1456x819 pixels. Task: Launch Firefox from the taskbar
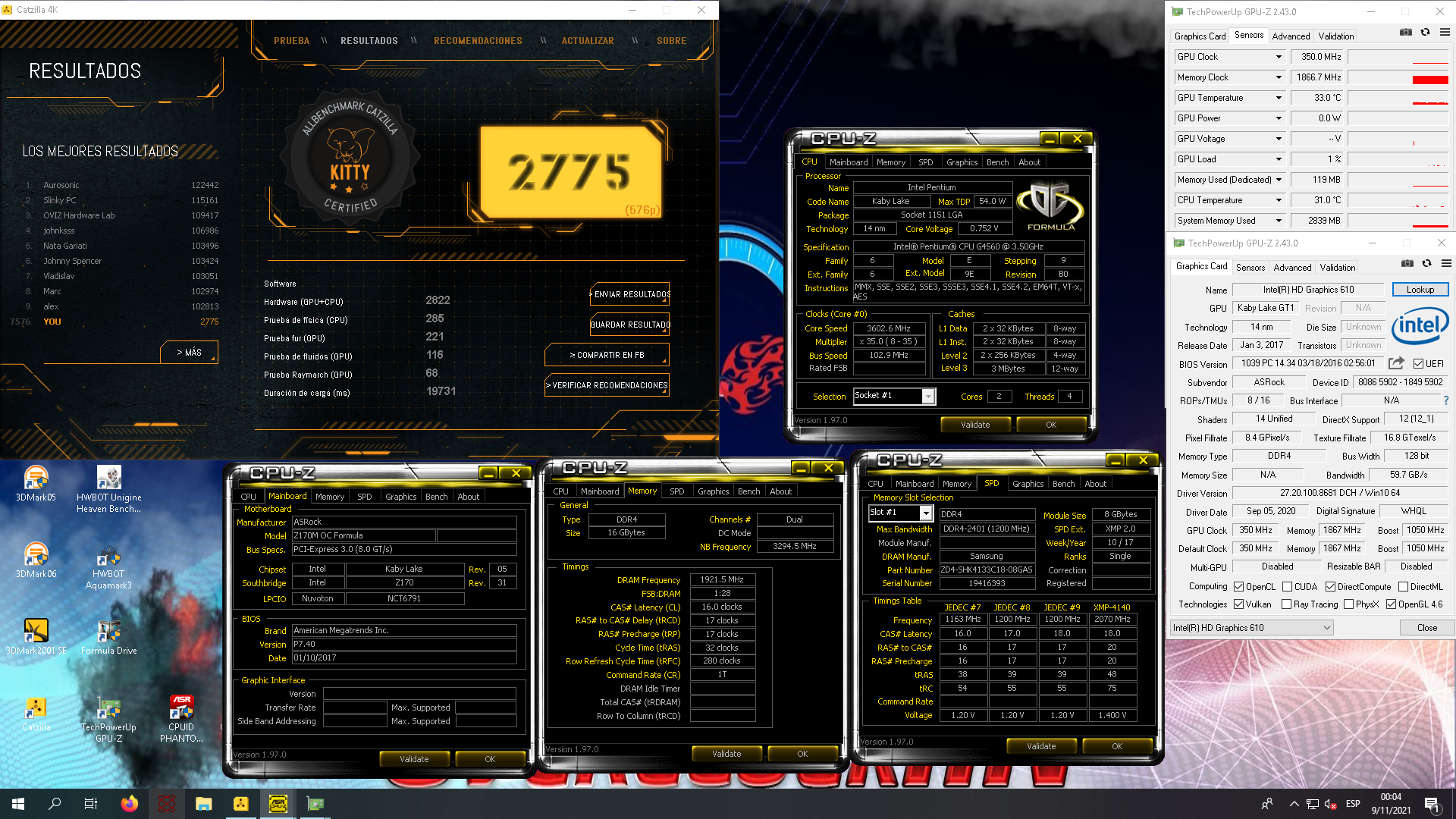[x=129, y=804]
